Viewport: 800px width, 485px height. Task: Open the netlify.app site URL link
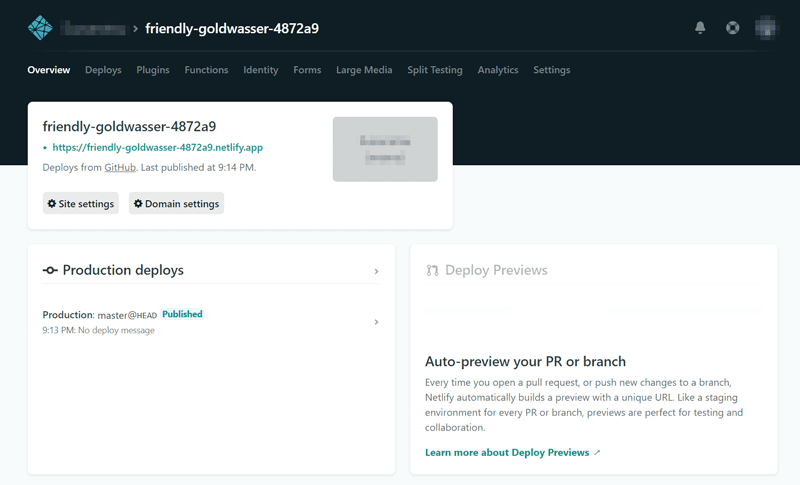tap(158, 147)
